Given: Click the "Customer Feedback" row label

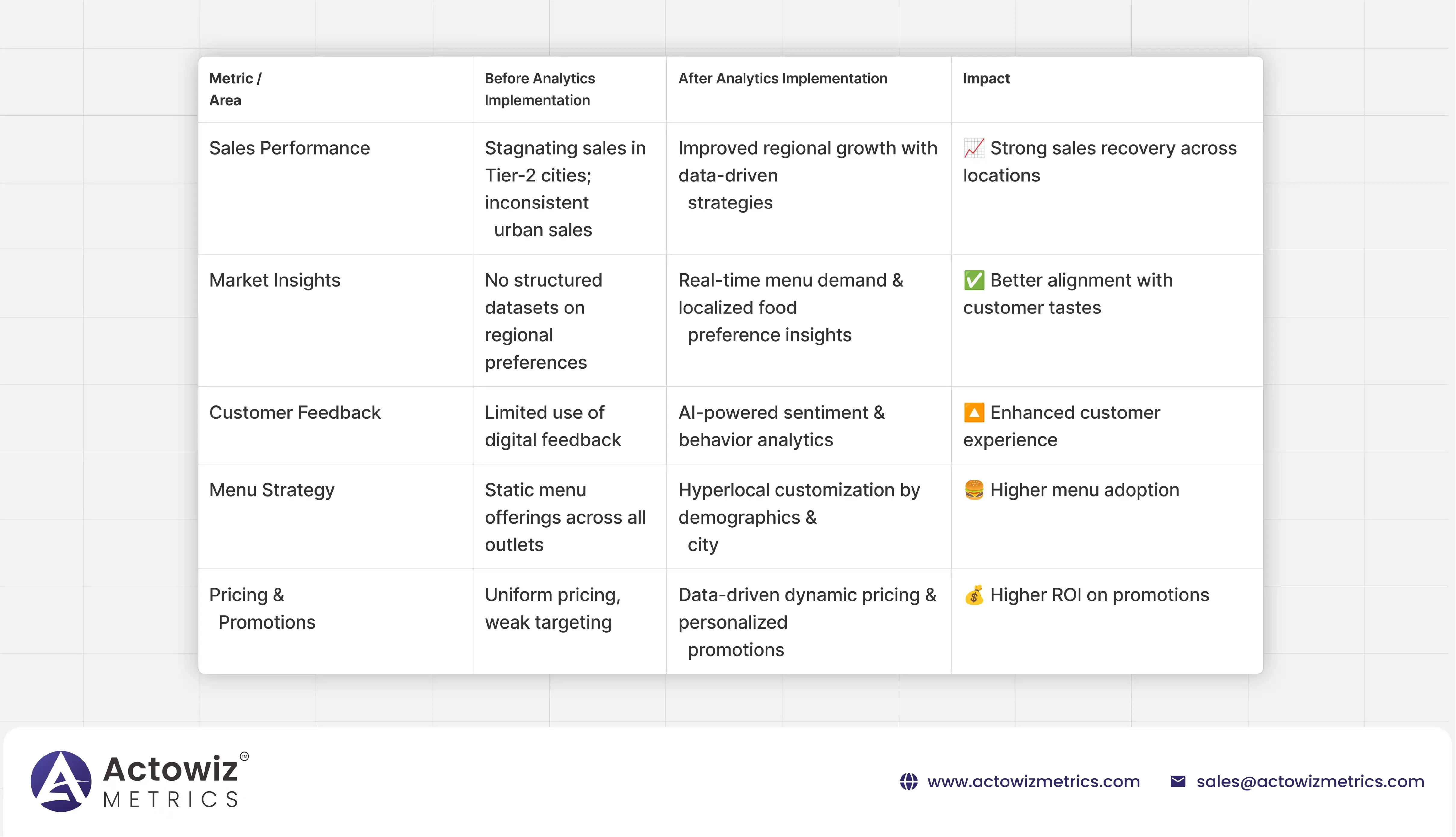Looking at the screenshot, I should tap(294, 413).
